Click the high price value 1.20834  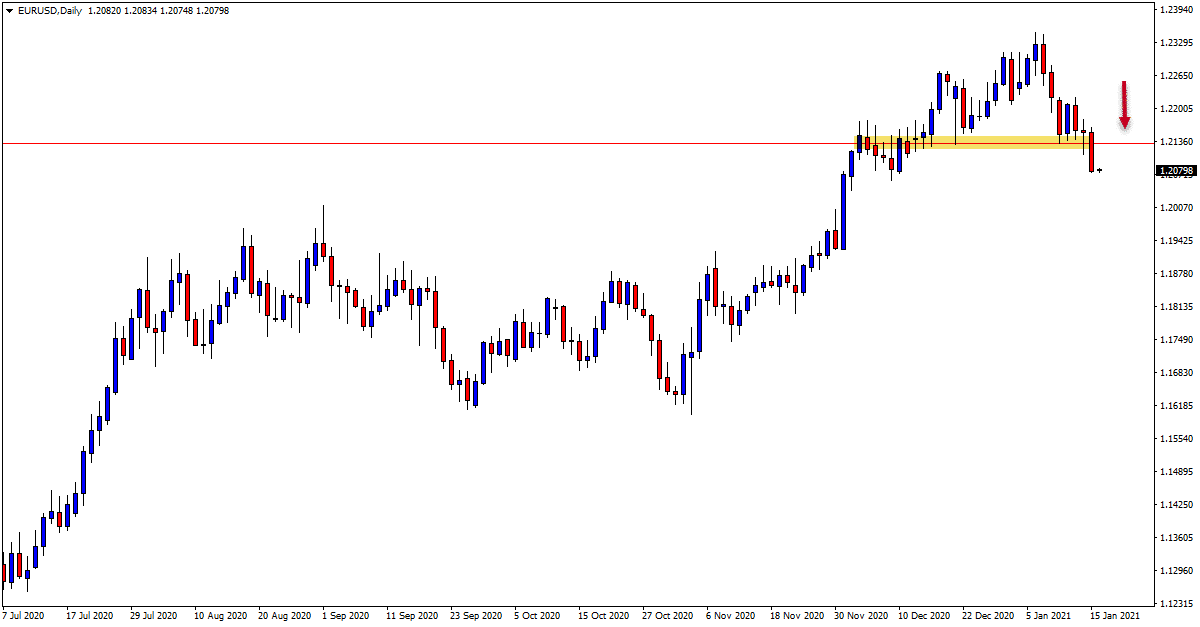[x=142, y=11]
